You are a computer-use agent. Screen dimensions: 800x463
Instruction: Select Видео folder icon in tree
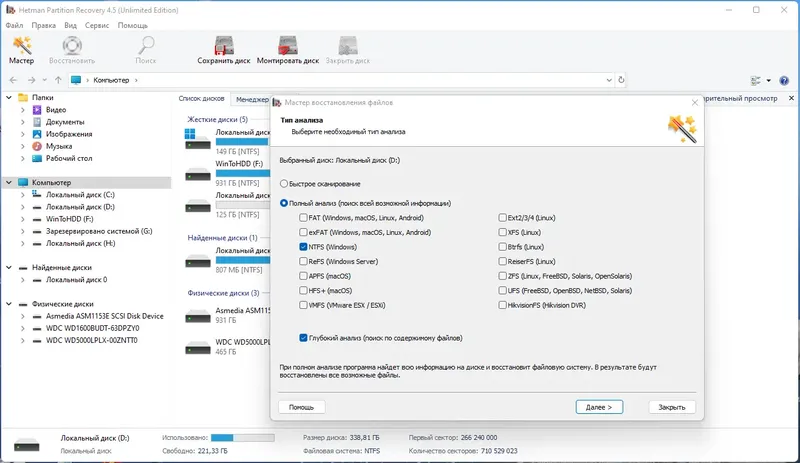37,110
